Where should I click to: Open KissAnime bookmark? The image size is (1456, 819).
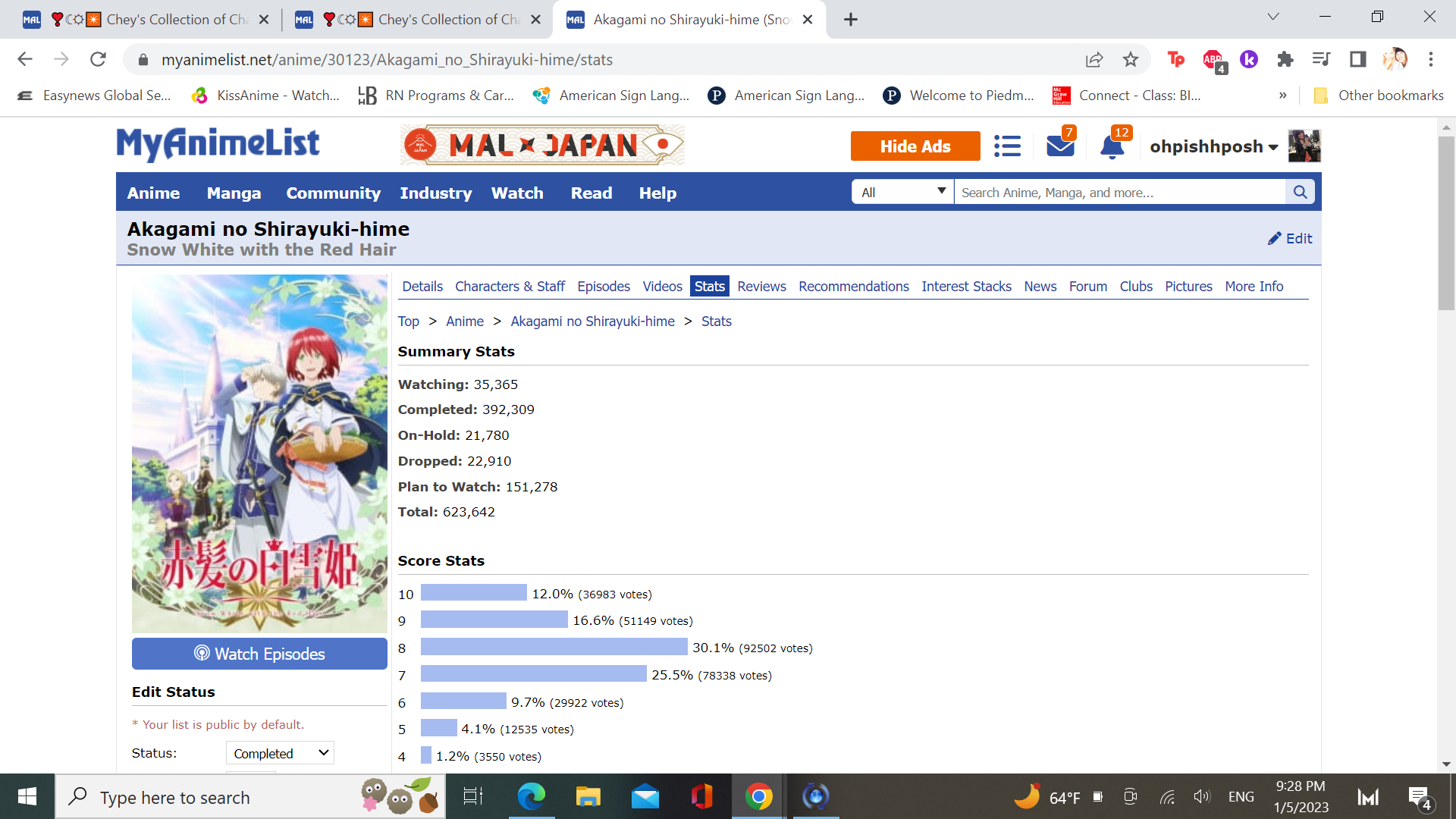[x=265, y=96]
